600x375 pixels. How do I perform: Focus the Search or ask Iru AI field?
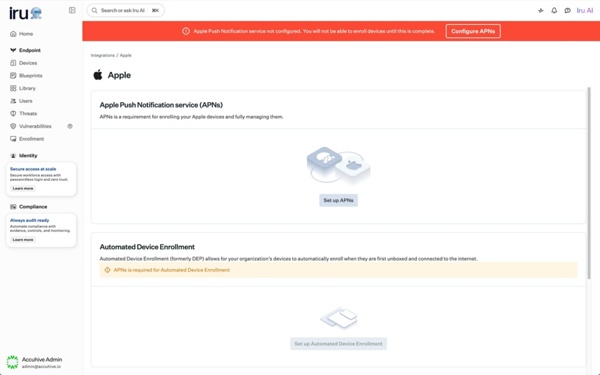tap(126, 10)
